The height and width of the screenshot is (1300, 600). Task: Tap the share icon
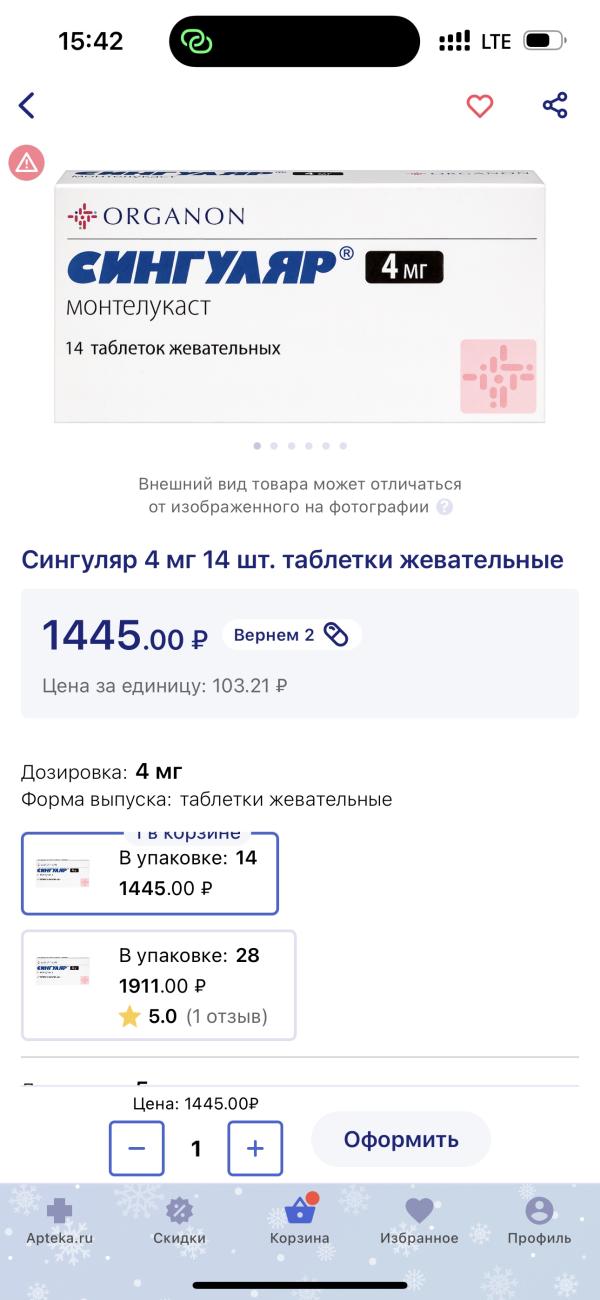pyautogui.click(x=555, y=105)
